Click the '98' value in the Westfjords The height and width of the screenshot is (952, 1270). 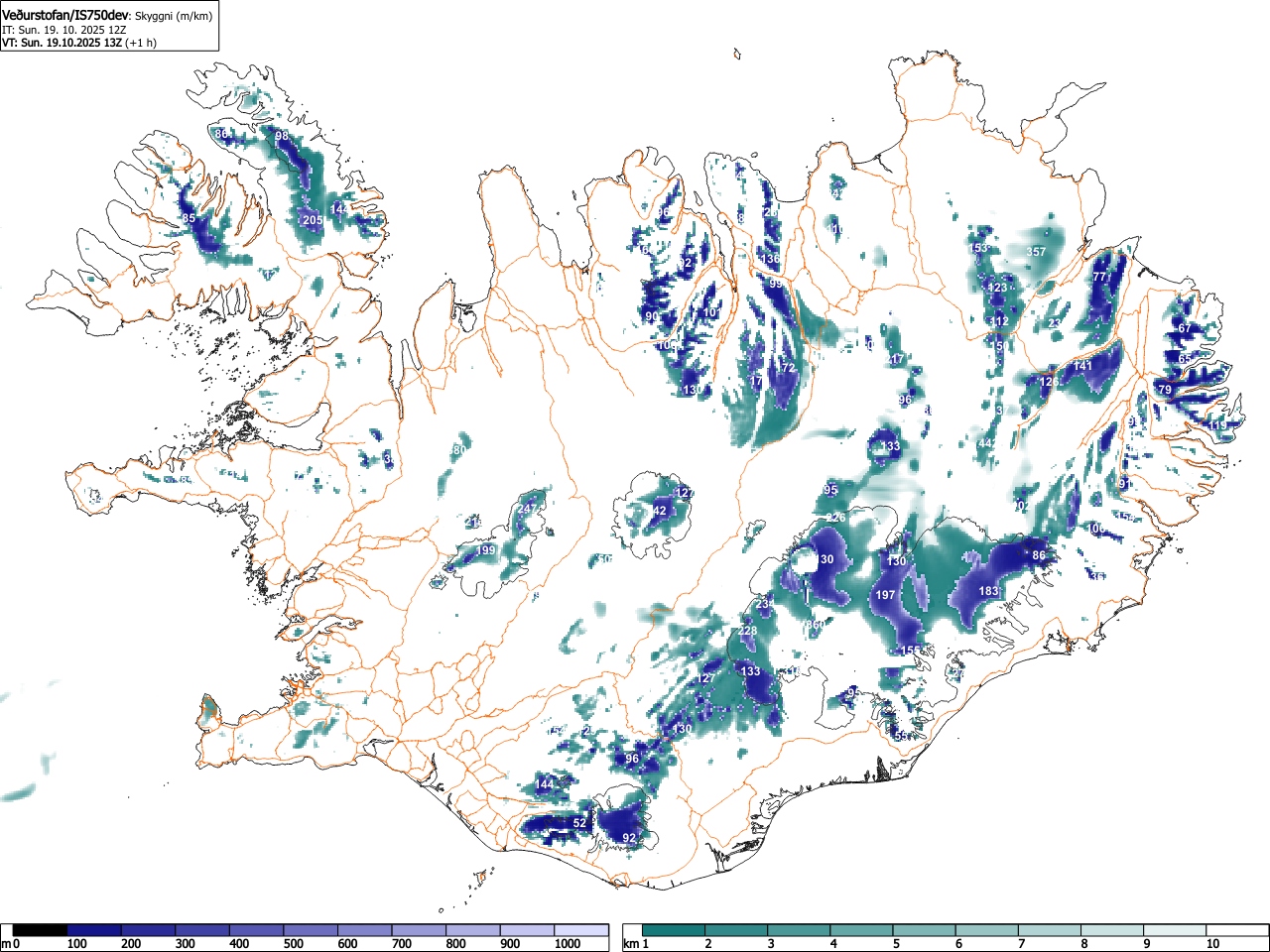[x=282, y=137]
